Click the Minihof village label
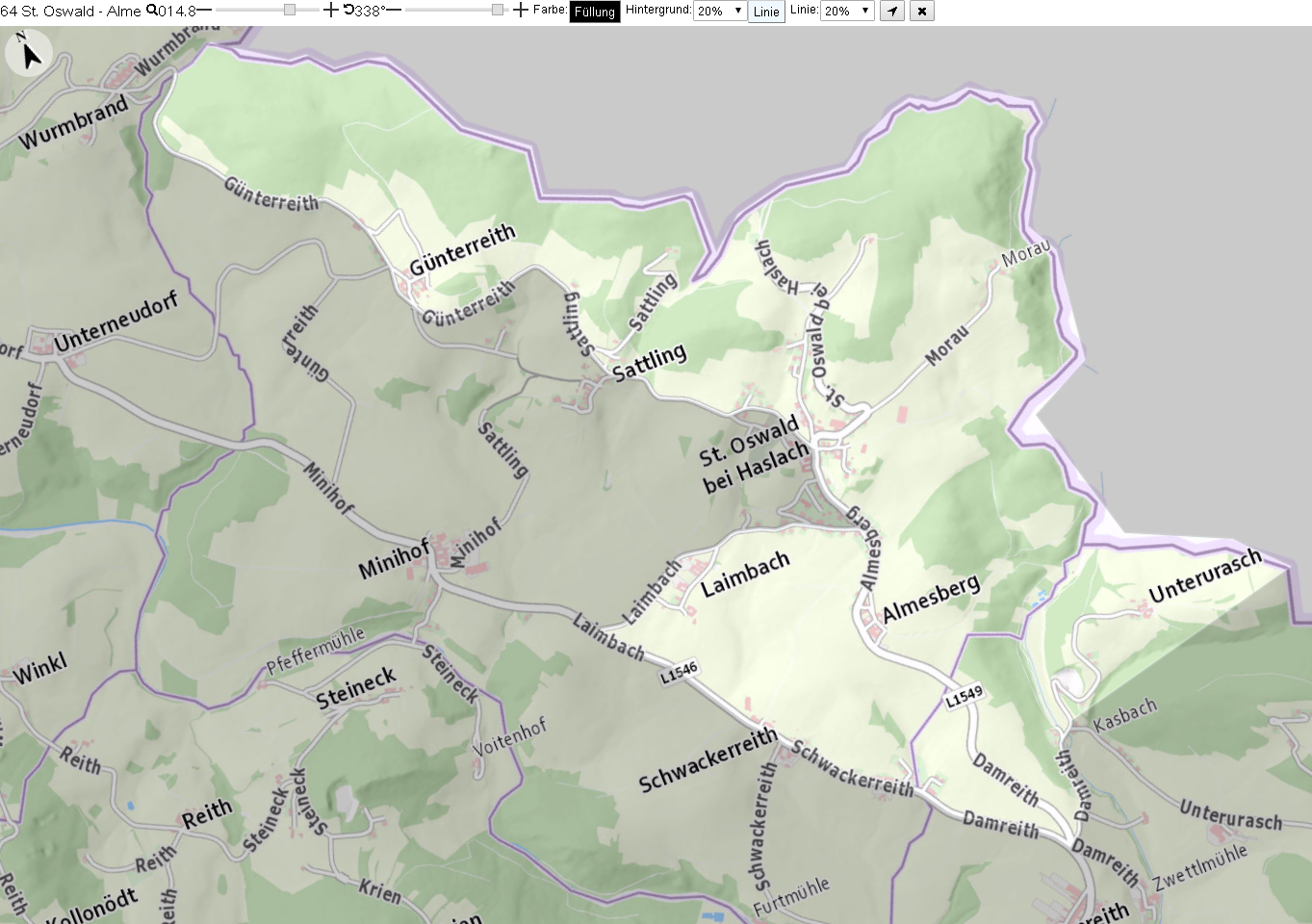 pos(394,559)
